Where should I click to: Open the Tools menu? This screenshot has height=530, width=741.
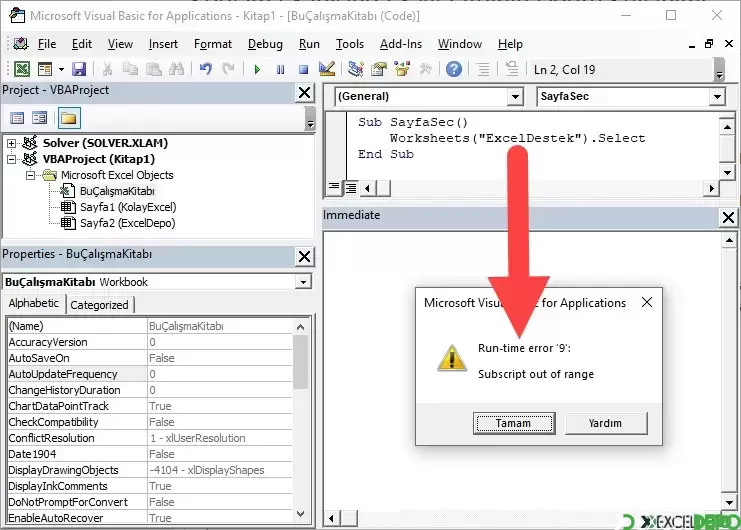click(x=350, y=44)
